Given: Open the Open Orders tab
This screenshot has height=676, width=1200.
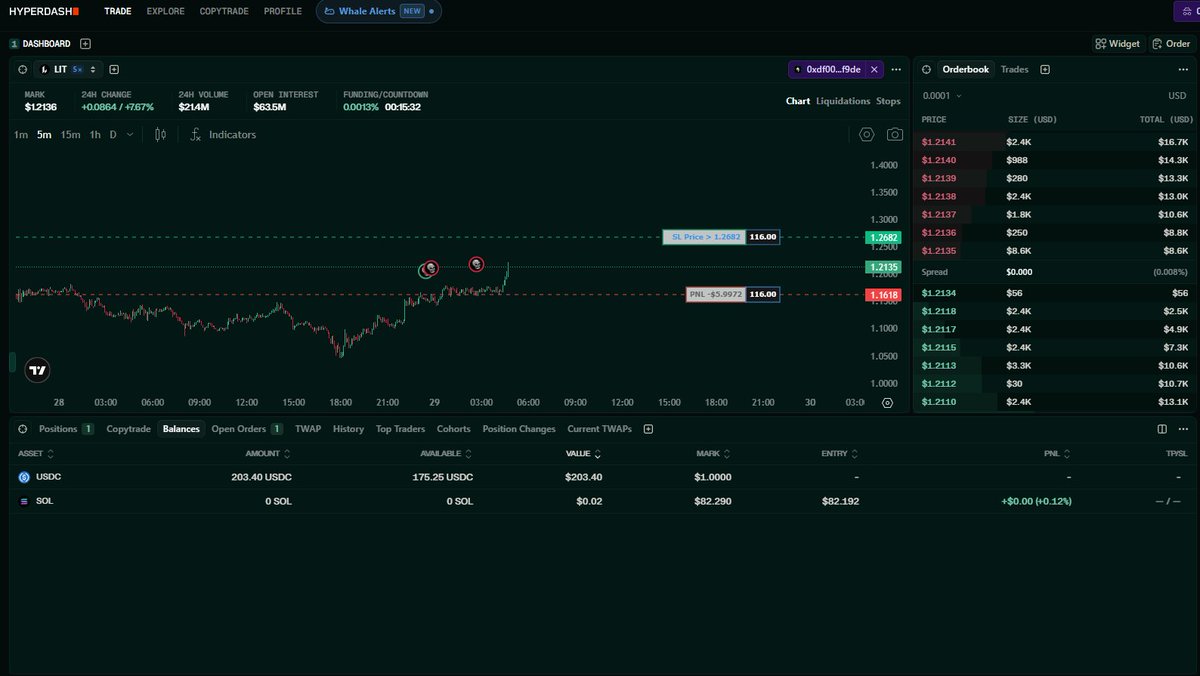Looking at the screenshot, I should pyautogui.click(x=247, y=429).
